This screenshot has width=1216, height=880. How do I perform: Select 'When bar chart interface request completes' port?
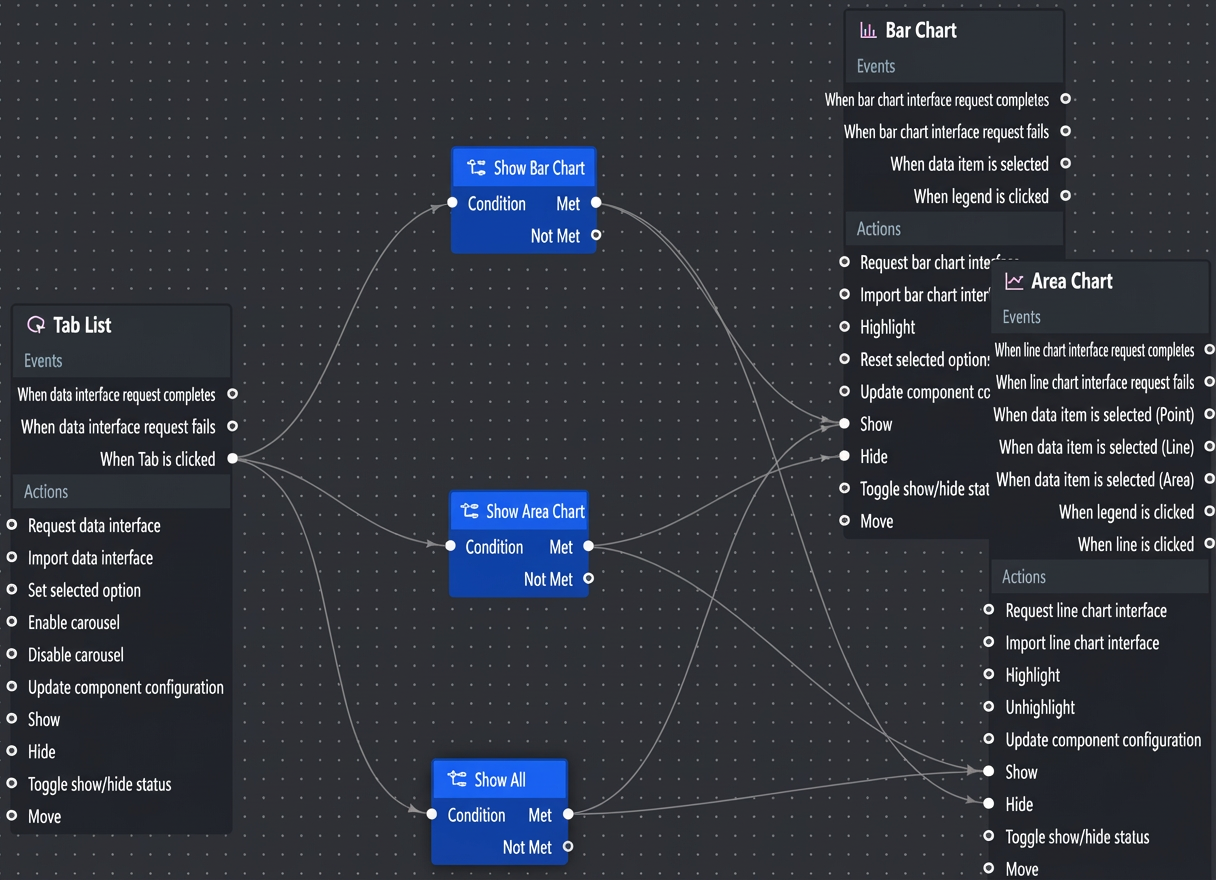pos(1066,99)
